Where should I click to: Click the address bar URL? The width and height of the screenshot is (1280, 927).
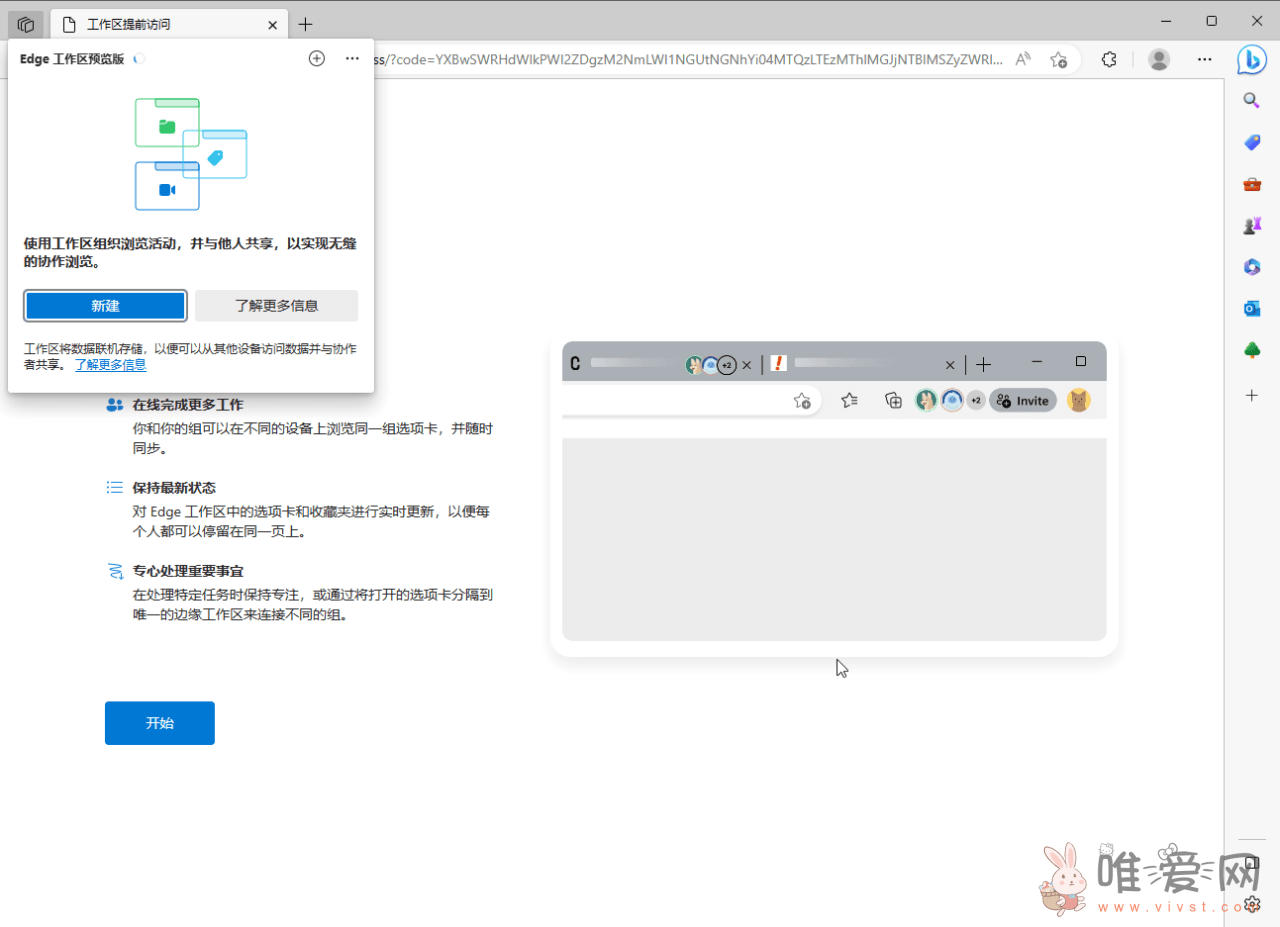point(686,59)
